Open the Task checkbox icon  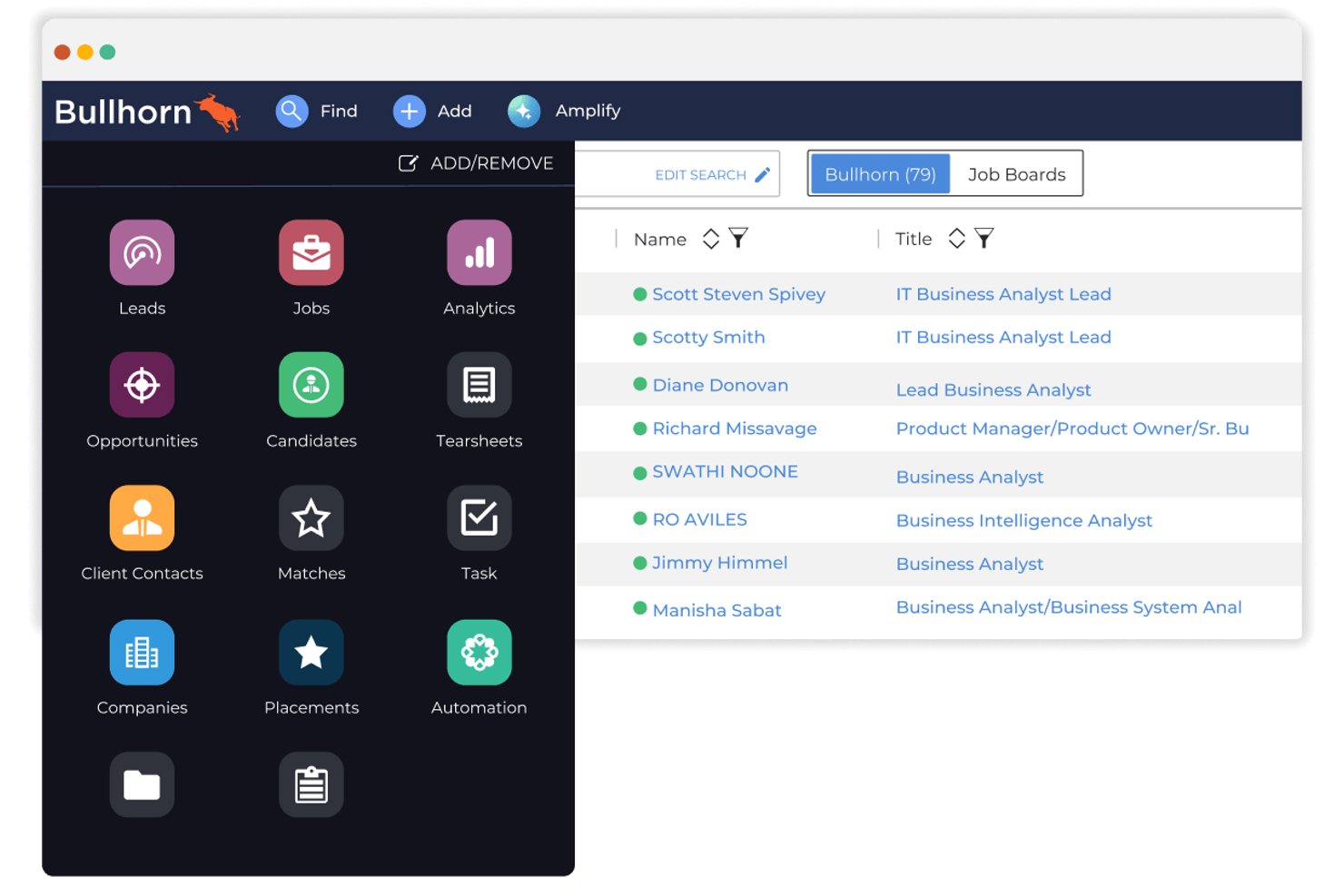pos(479,518)
